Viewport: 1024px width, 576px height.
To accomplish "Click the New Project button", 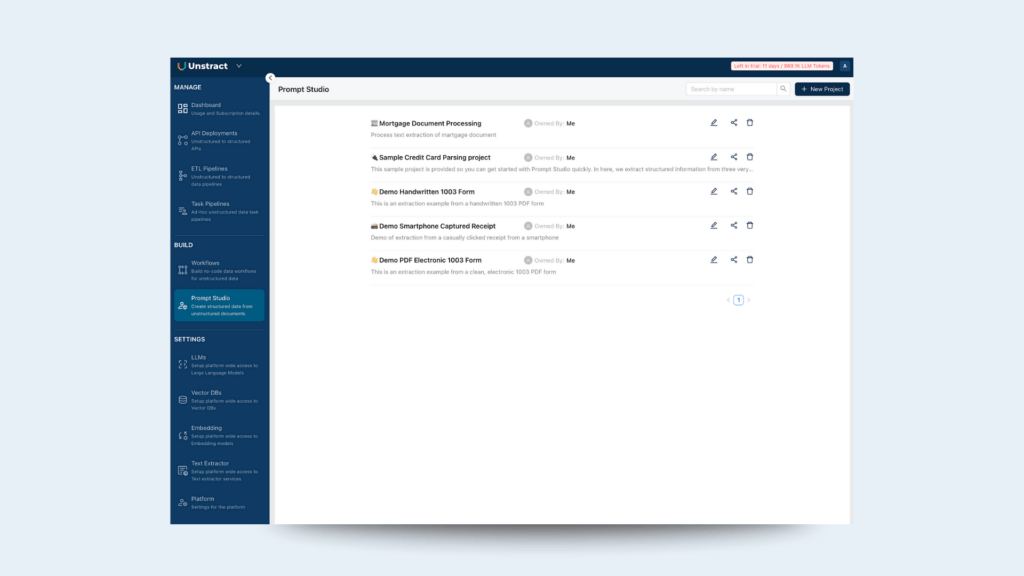I will pyautogui.click(x=822, y=88).
